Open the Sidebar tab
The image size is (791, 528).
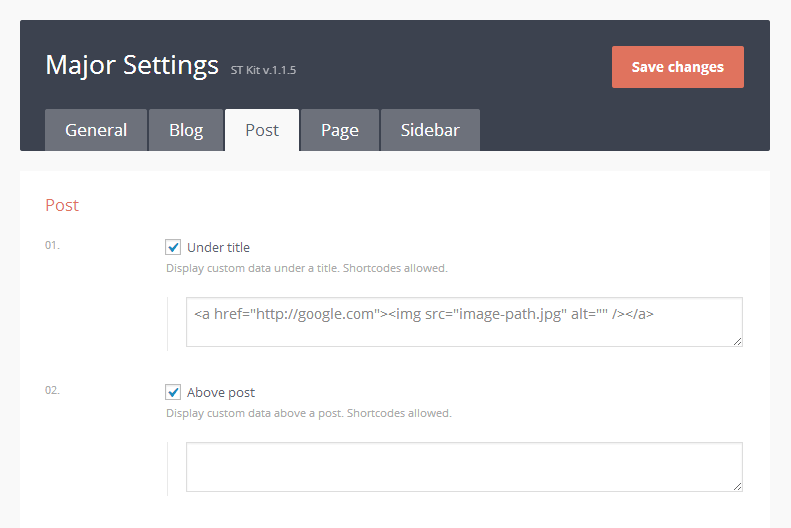tap(430, 130)
